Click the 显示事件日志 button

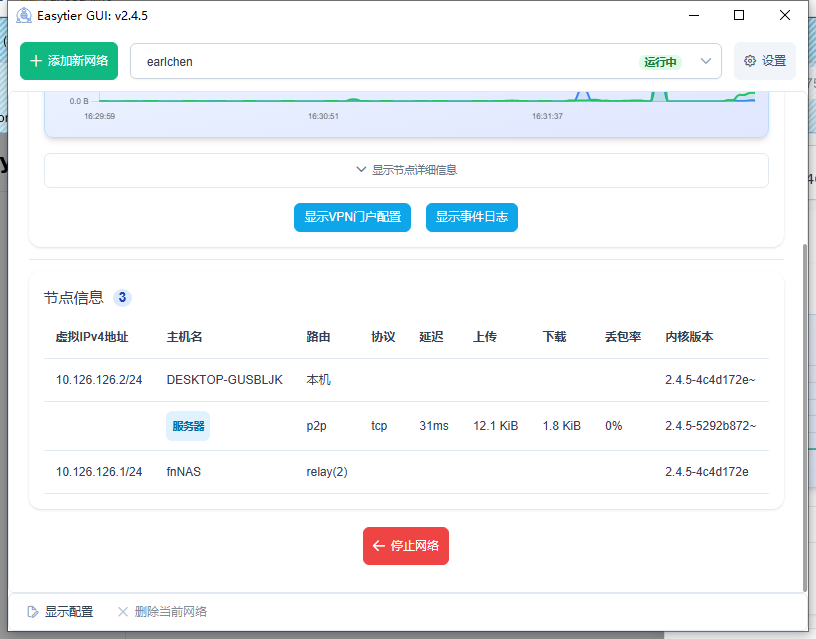[x=471, y=217]
